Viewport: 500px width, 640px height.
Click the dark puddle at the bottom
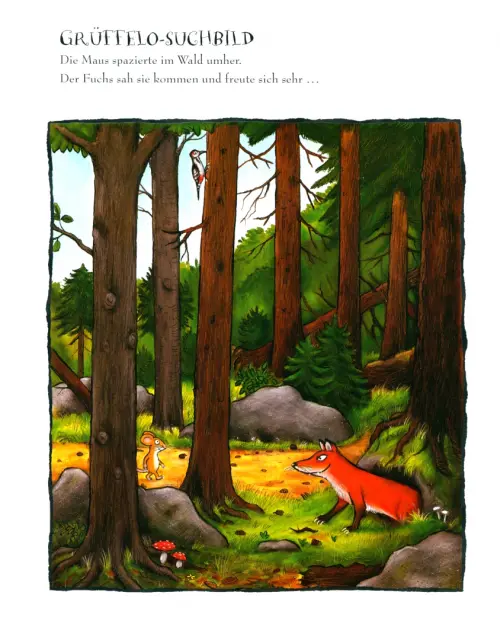(341, 575)
